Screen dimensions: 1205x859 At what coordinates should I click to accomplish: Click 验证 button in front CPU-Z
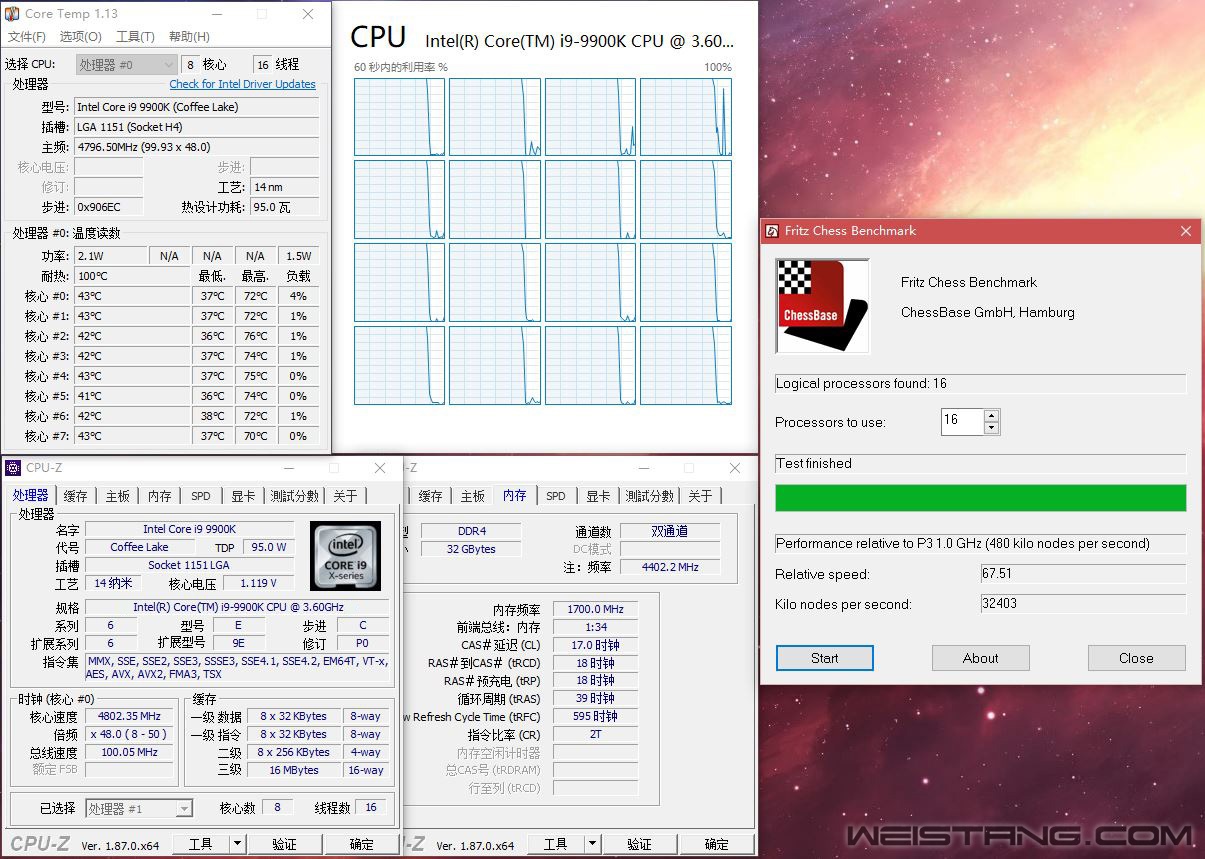pos(285,844)
